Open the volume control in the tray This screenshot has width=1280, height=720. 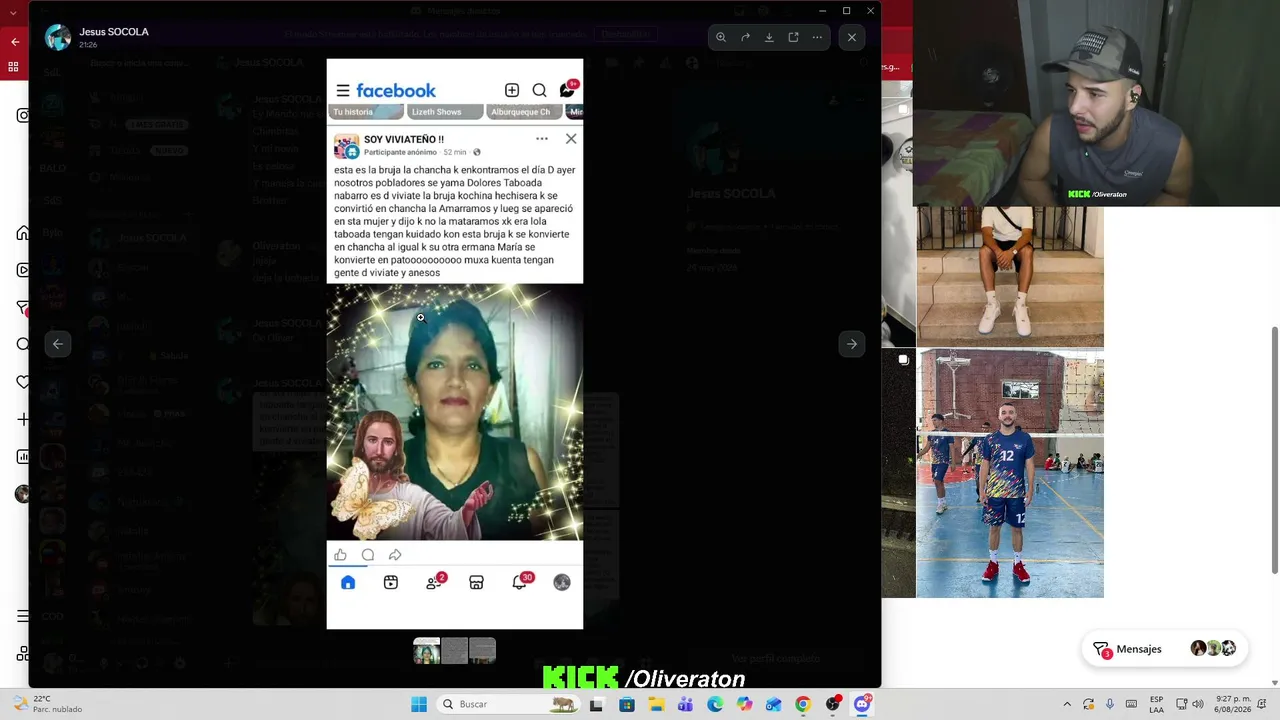click(1198, 704)
